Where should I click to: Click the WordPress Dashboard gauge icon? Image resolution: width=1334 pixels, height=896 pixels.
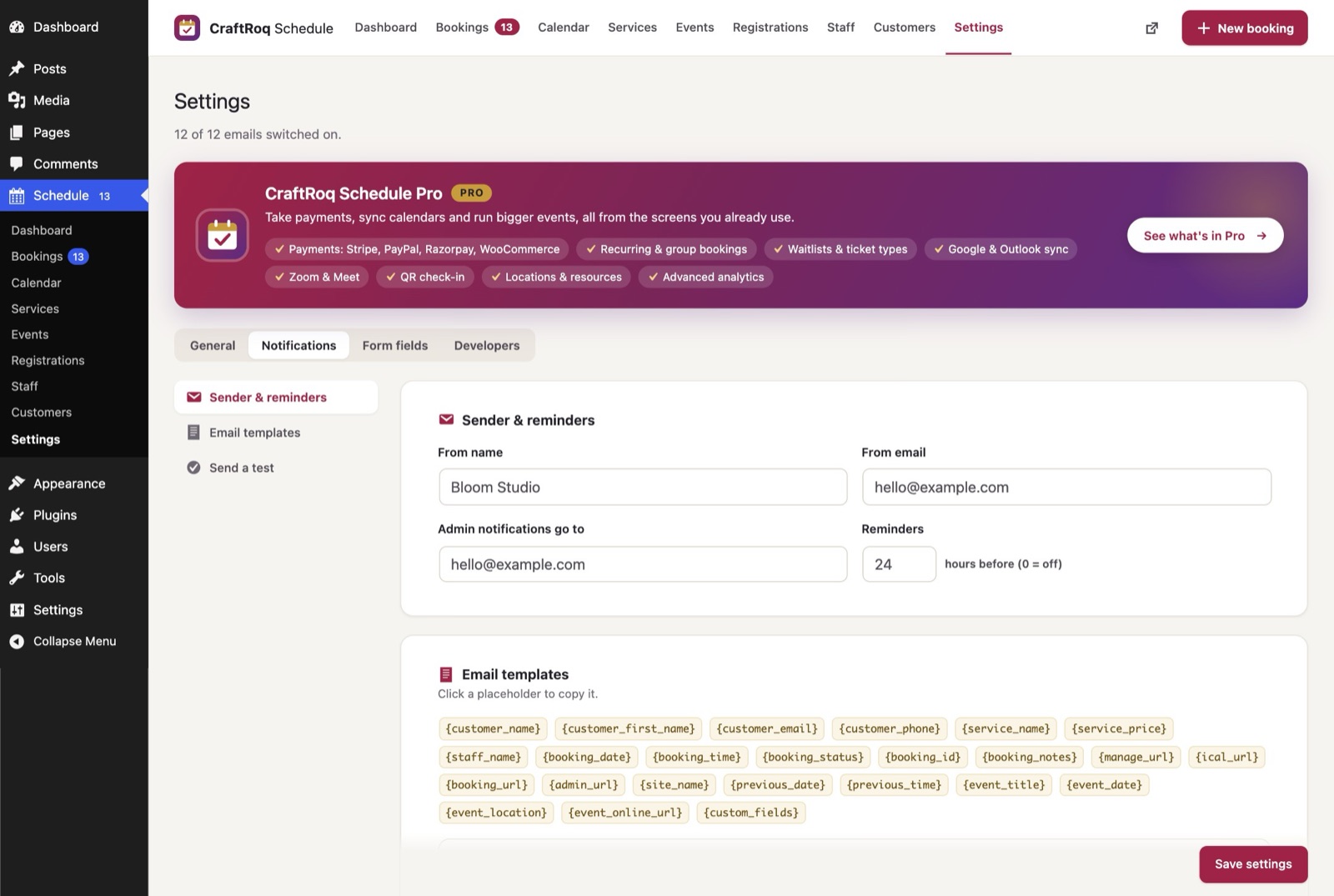click(17, 27)
